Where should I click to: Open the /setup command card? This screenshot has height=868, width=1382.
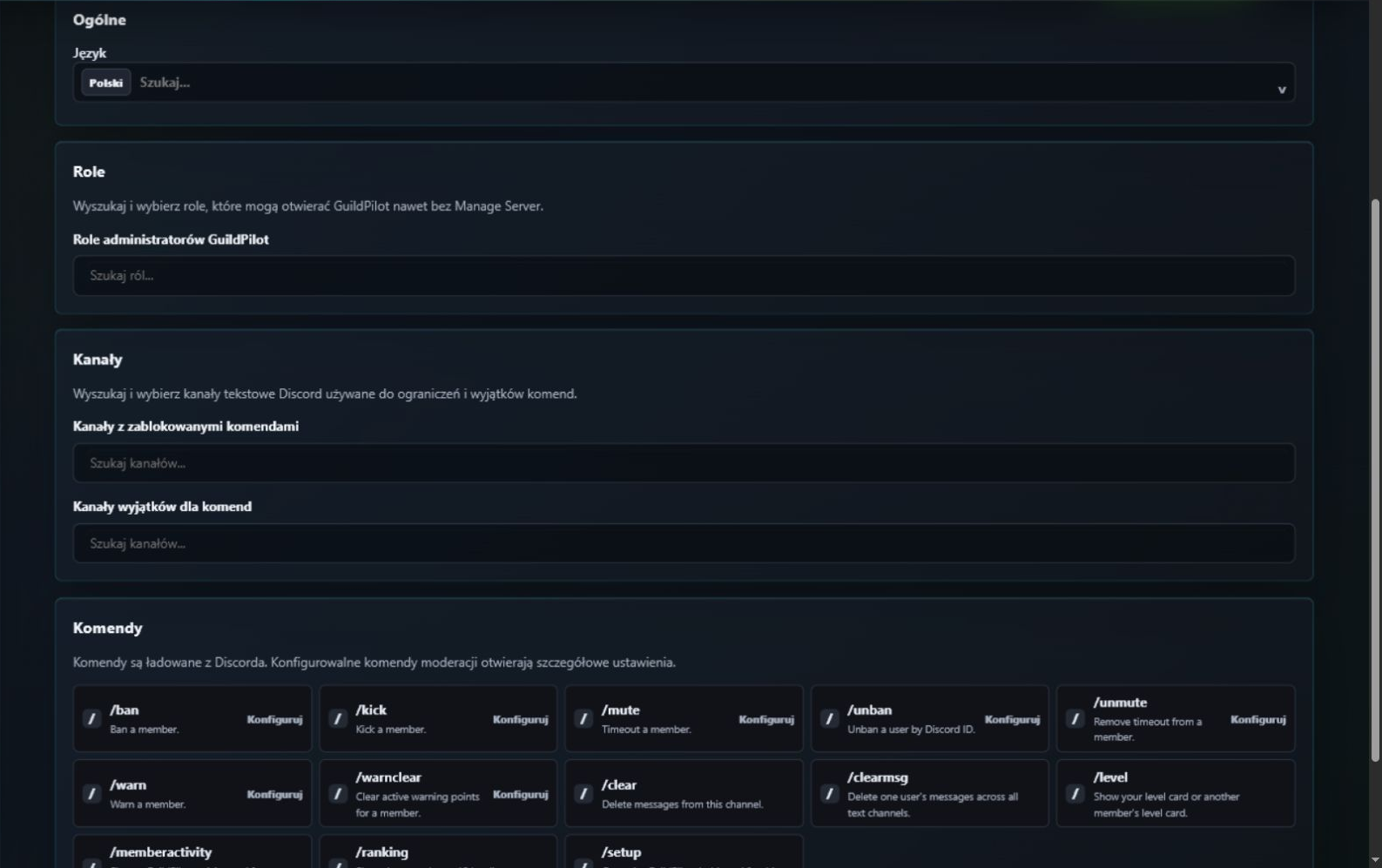[684, 851]
